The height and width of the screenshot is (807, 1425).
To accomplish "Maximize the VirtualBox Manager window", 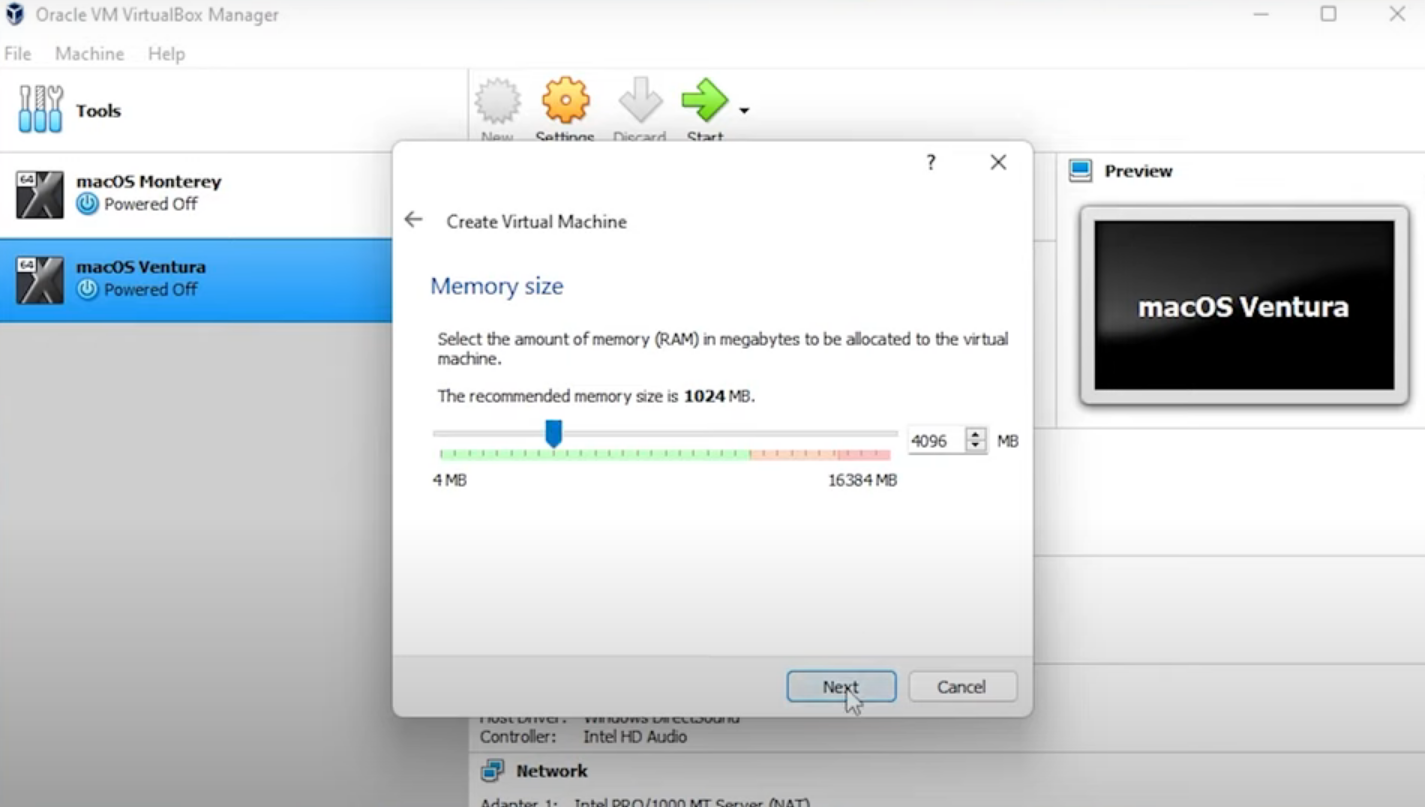I will click(1328, 14).
